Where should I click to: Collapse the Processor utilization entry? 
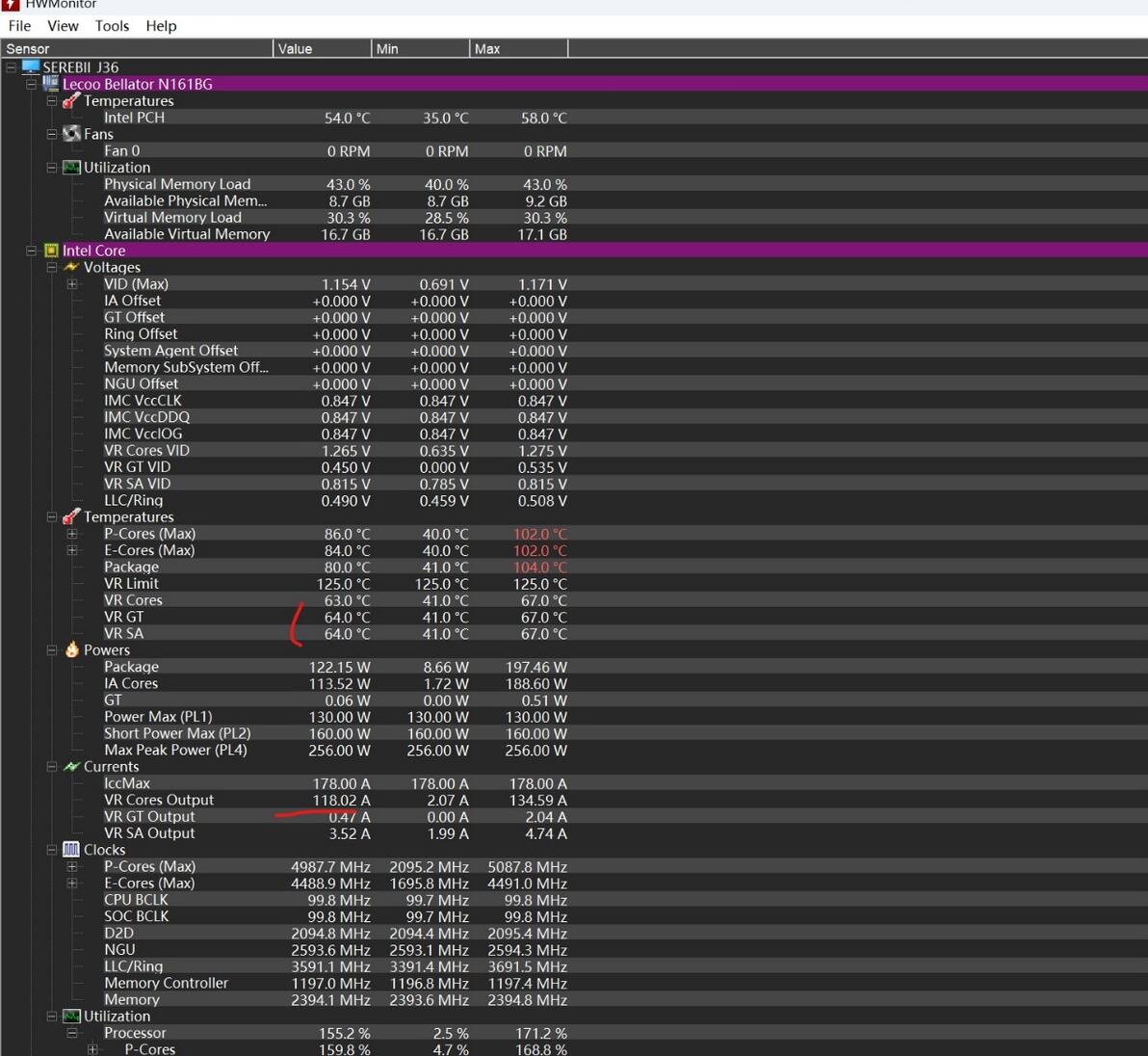click(x=71, y=1033)
